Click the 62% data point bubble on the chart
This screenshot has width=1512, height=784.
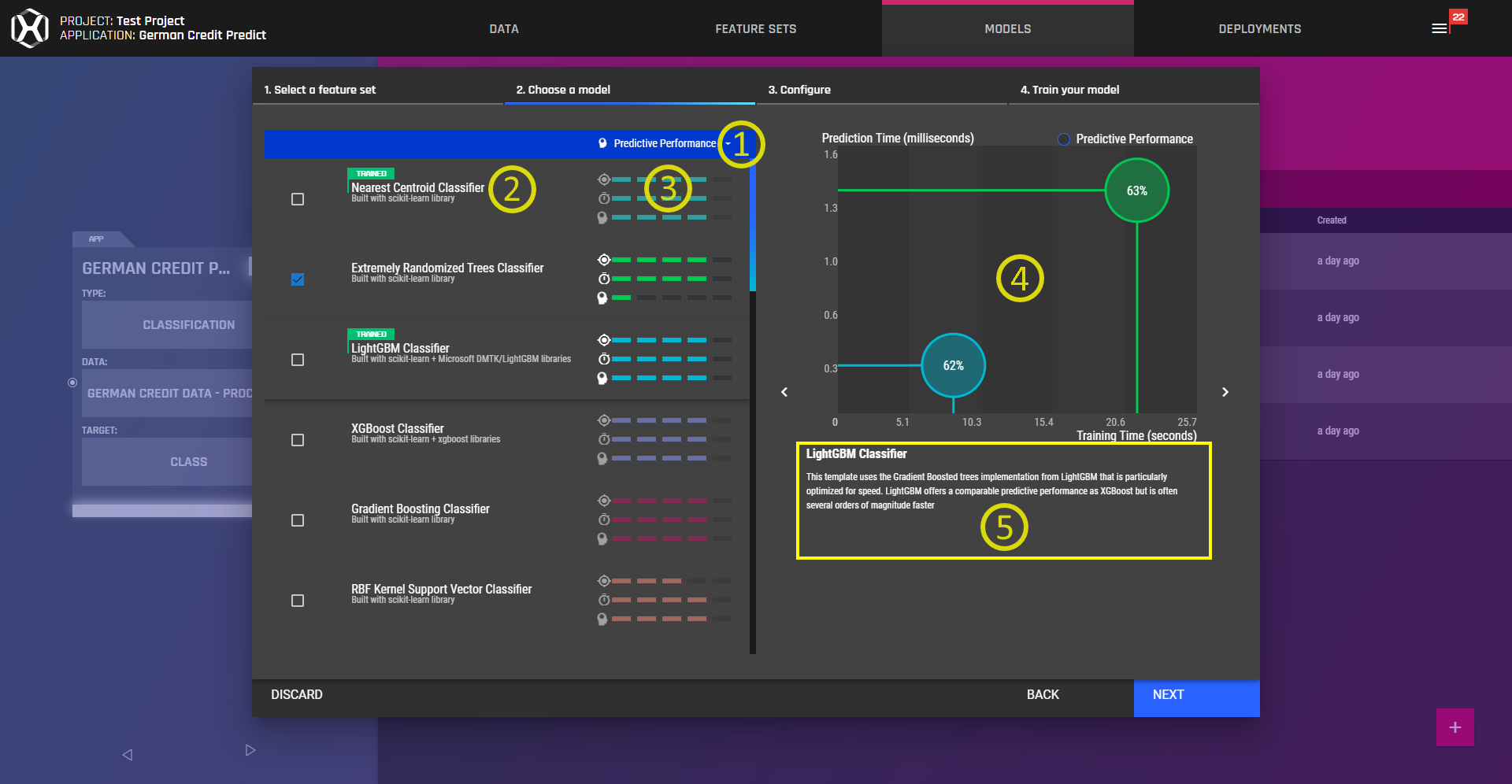(952, 365)
